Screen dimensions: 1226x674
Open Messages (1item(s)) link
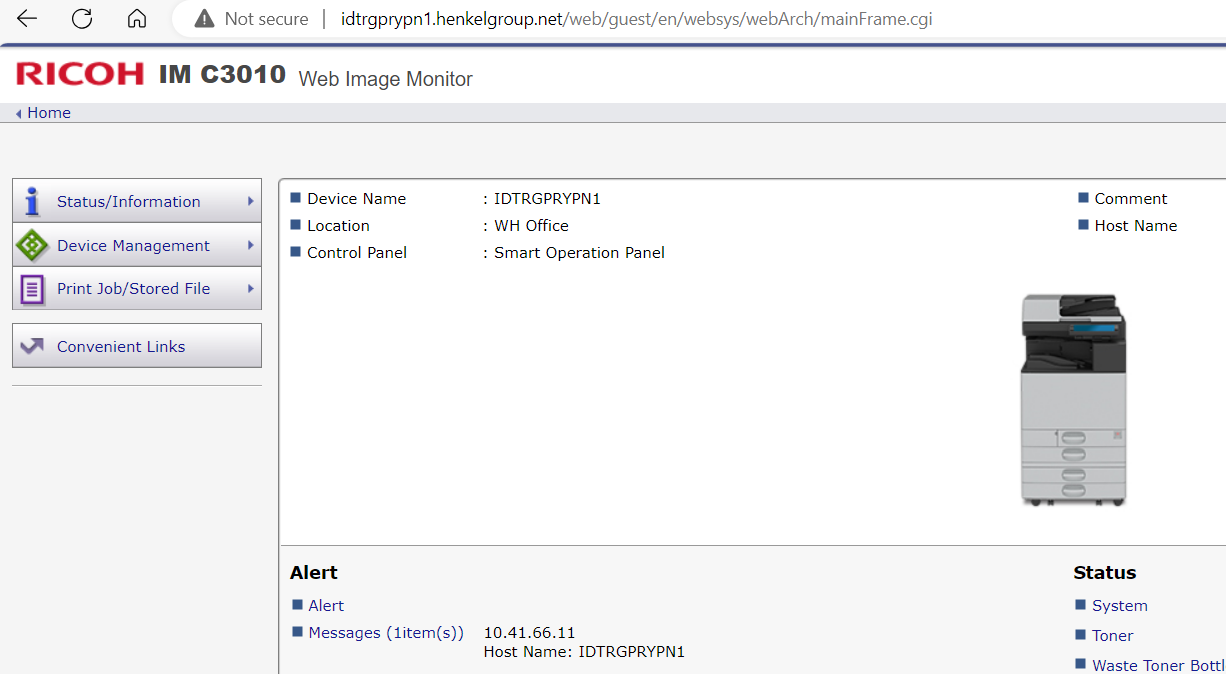386,633
